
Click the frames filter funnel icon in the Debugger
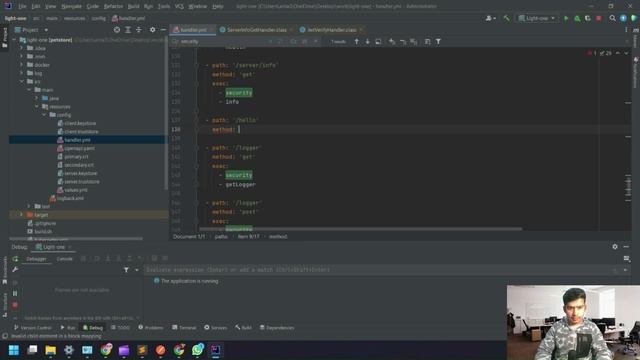[x=126, y=270]
